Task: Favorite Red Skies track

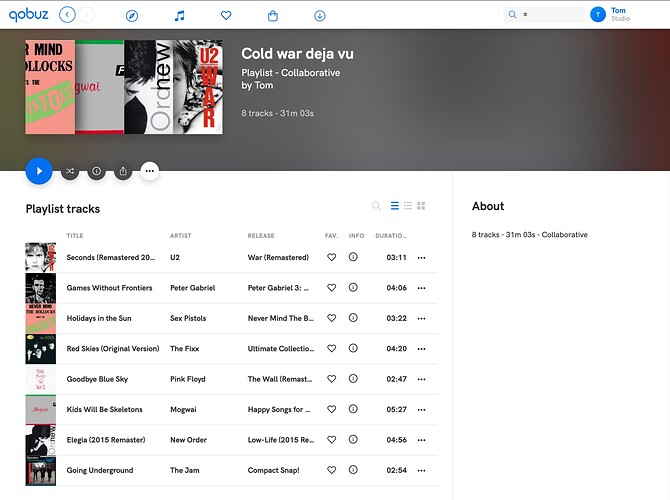Action: [x=332, y=348]
